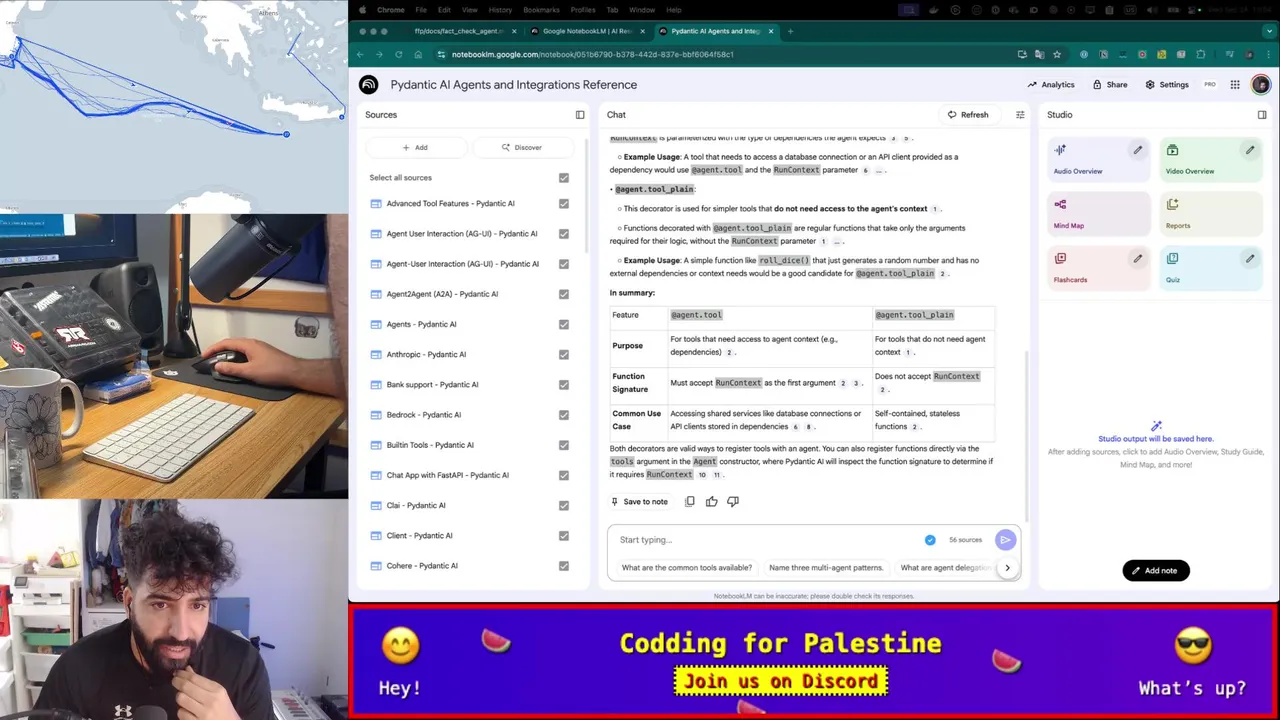The width and height of the screenshot is (1280, 720).
Task: Click Bedrock source document icon
Action: 376,415
